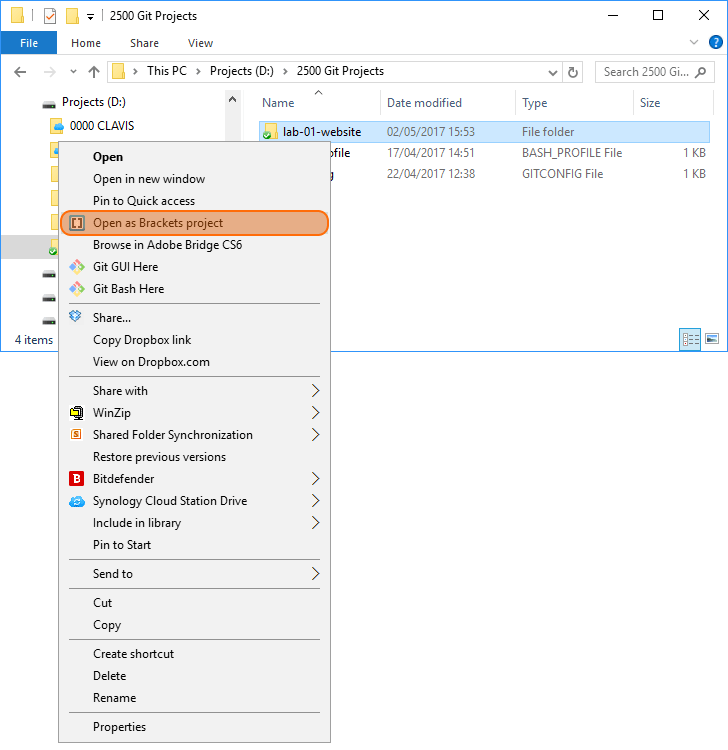Click the 0000 CLAVIS folder icon

click(x=56, y=126)
